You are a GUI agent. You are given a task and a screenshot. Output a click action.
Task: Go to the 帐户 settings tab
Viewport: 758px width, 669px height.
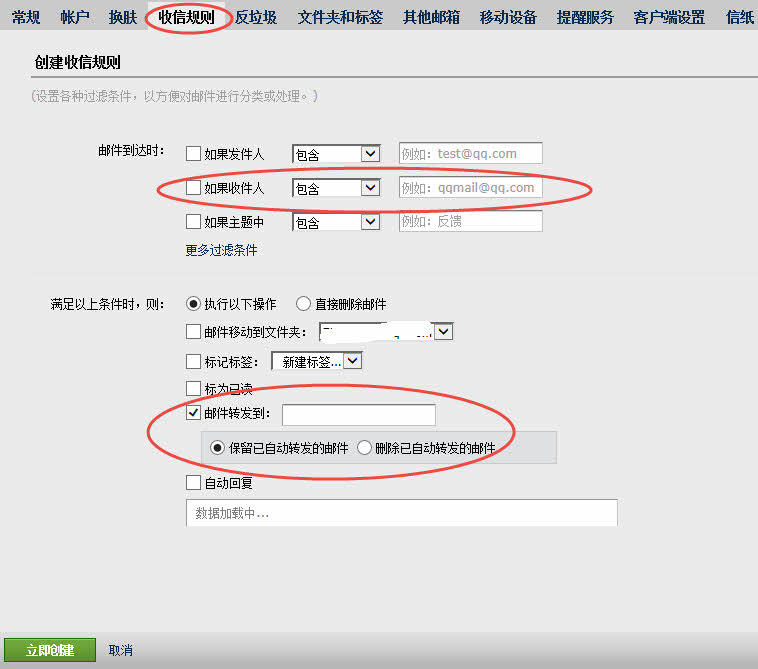[75, 17]
